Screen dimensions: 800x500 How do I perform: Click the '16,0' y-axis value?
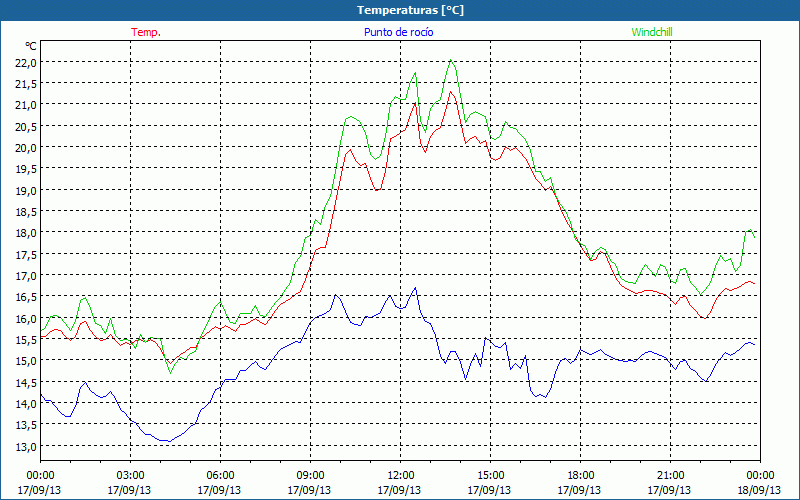[x=26, y=318]
